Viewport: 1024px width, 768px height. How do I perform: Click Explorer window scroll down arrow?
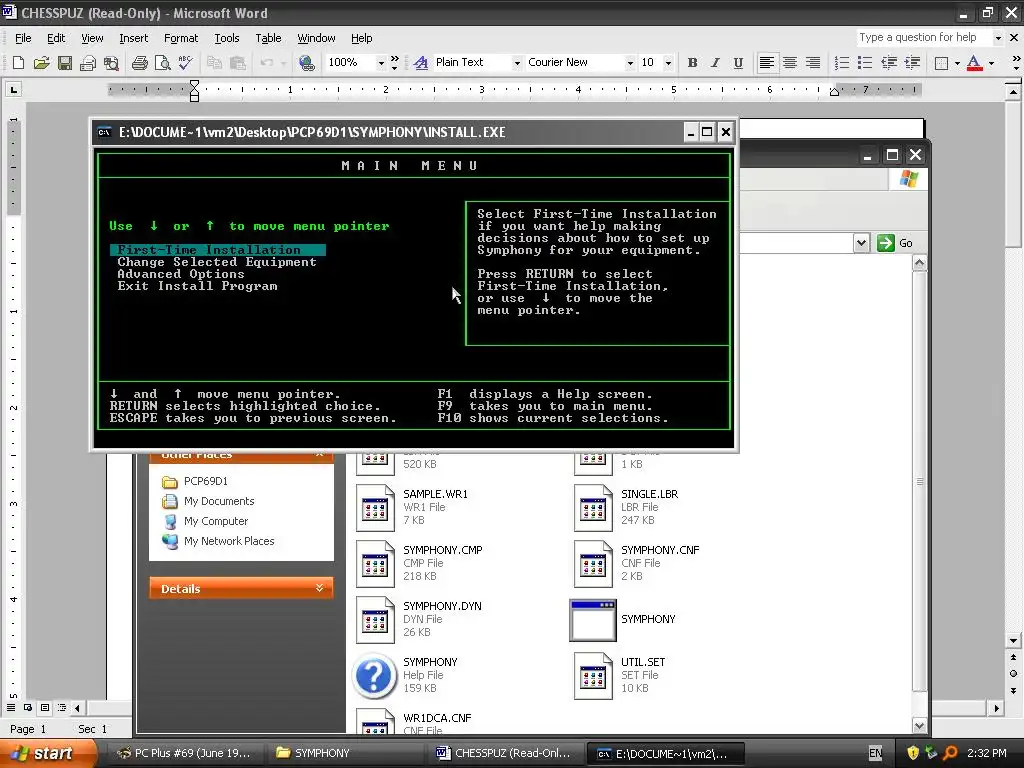(x=920, y=725)
